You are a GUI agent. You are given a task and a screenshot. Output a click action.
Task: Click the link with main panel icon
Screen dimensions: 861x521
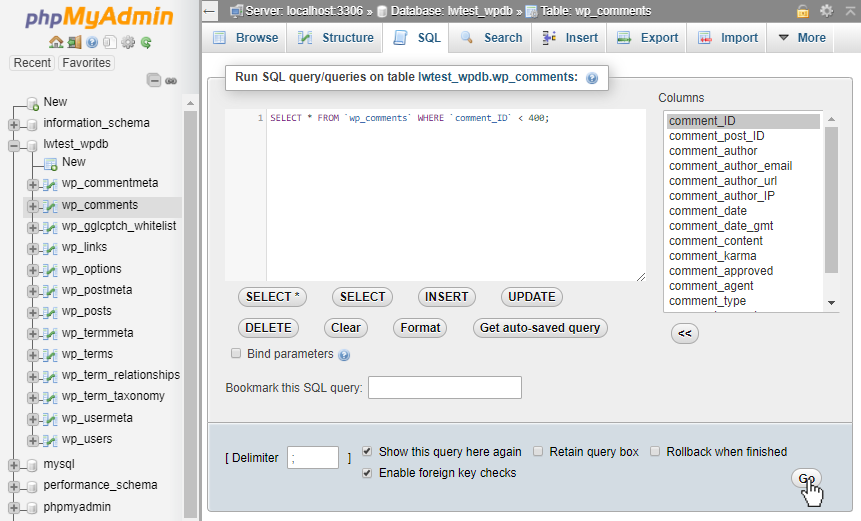tap(171, 81)
